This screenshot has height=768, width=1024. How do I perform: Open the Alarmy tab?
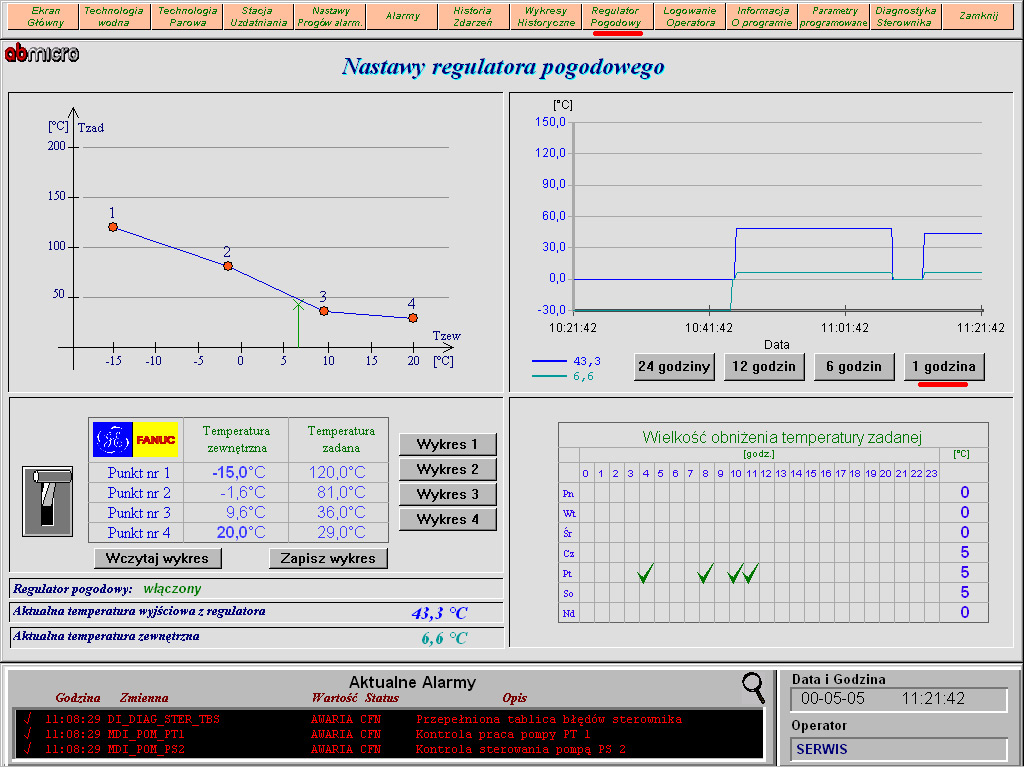tap(402, 16)
